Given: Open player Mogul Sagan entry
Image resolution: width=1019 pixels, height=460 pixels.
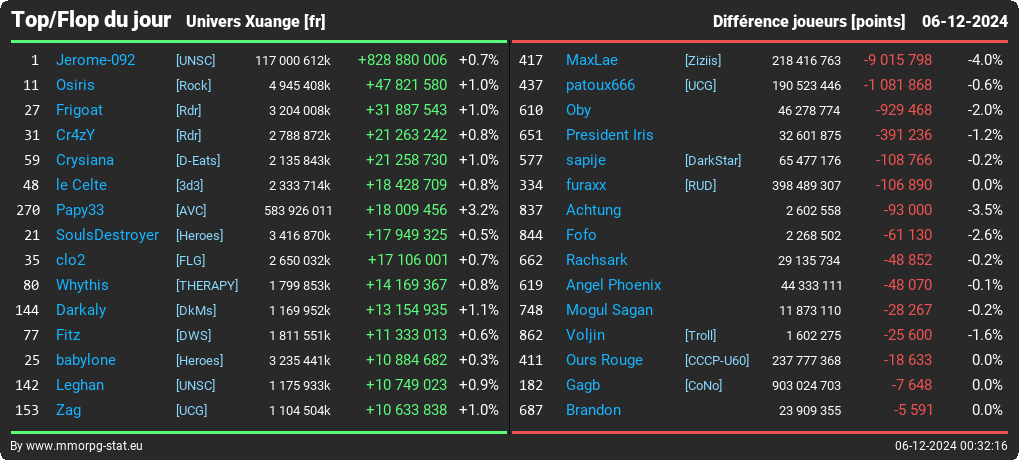Looking at the screenshot, I should point(610,311).
